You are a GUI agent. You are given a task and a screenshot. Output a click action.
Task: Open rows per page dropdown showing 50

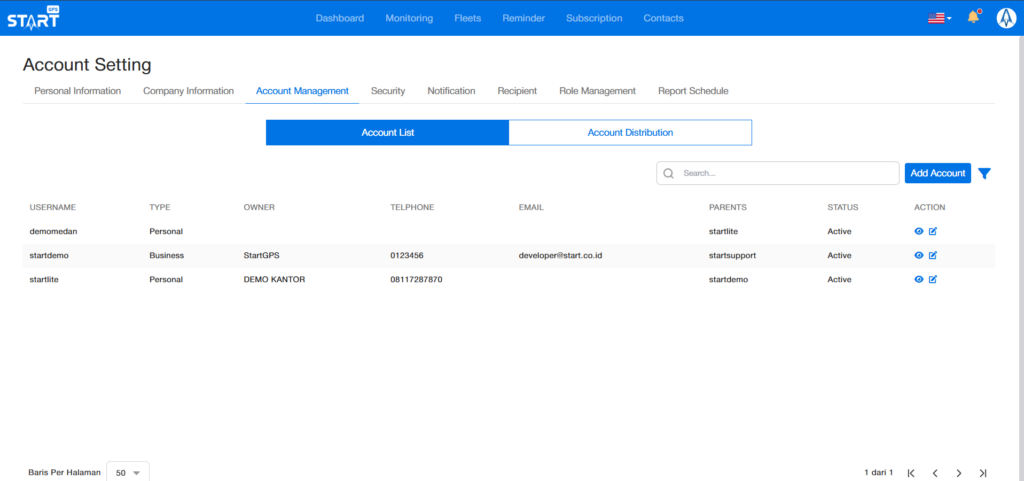coord(127,472)
